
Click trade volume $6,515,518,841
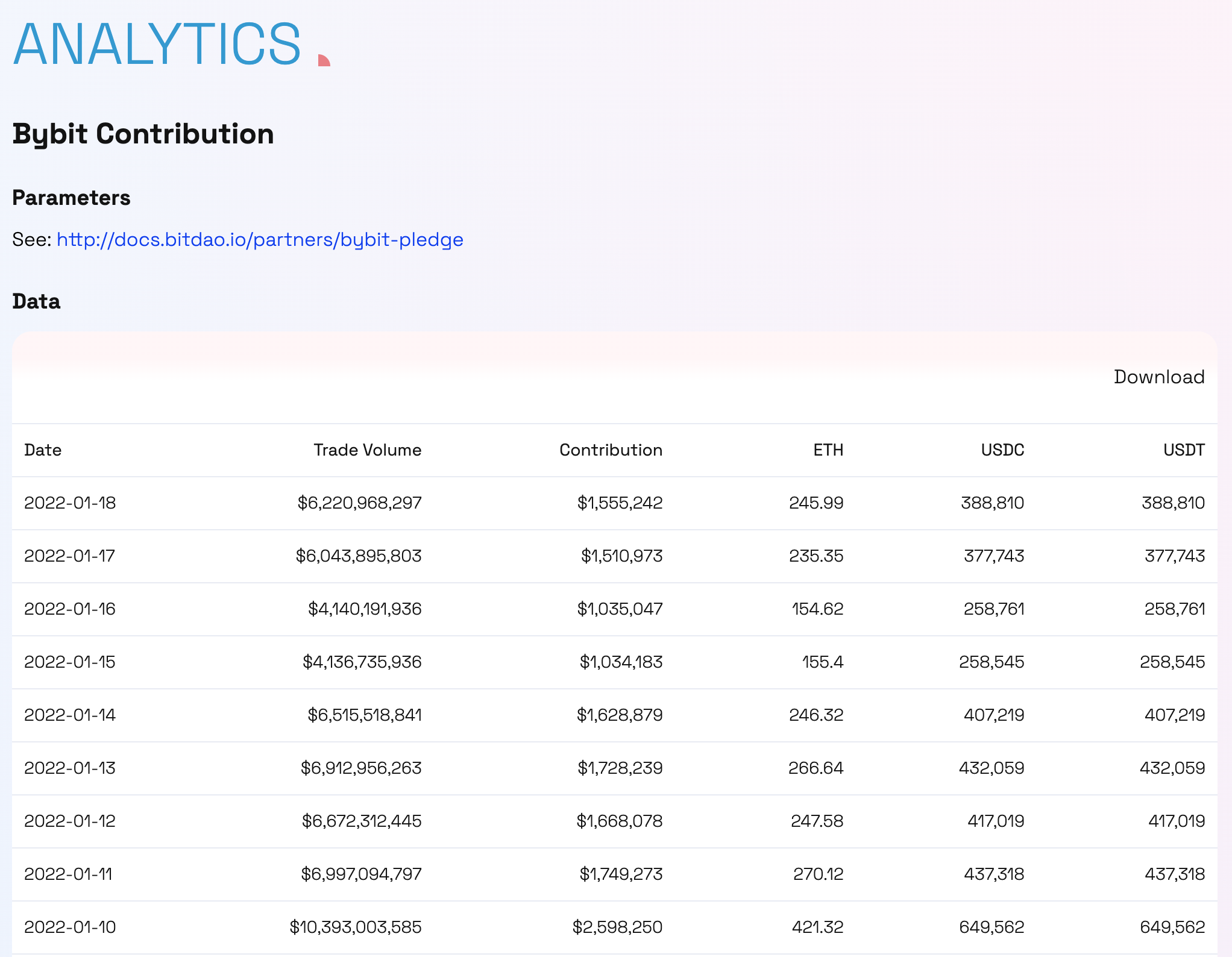(x=365, y=715)
